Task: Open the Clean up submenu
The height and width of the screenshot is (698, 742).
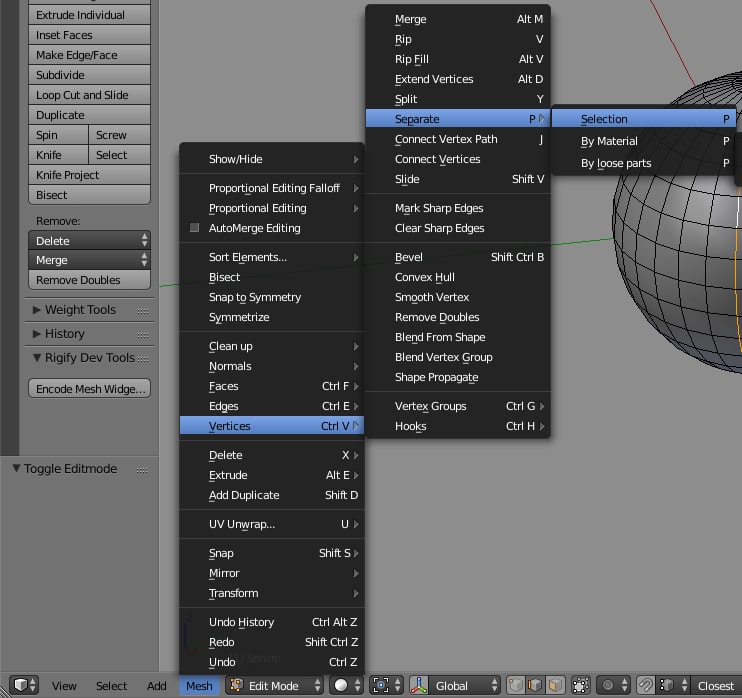Action: pos(272,346)
